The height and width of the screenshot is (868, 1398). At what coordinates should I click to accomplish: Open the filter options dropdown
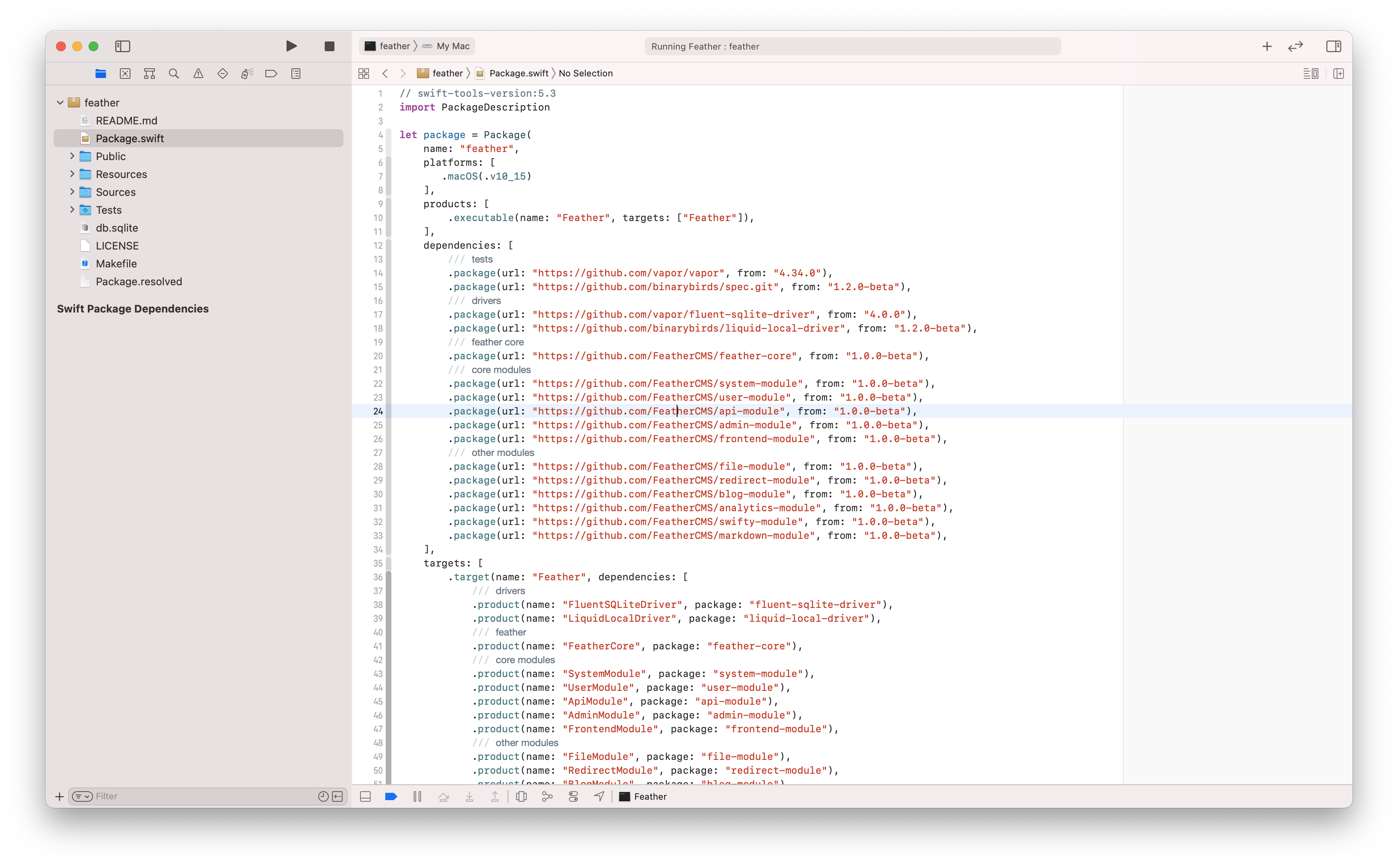pyautogui.click(x=82, y=796)
